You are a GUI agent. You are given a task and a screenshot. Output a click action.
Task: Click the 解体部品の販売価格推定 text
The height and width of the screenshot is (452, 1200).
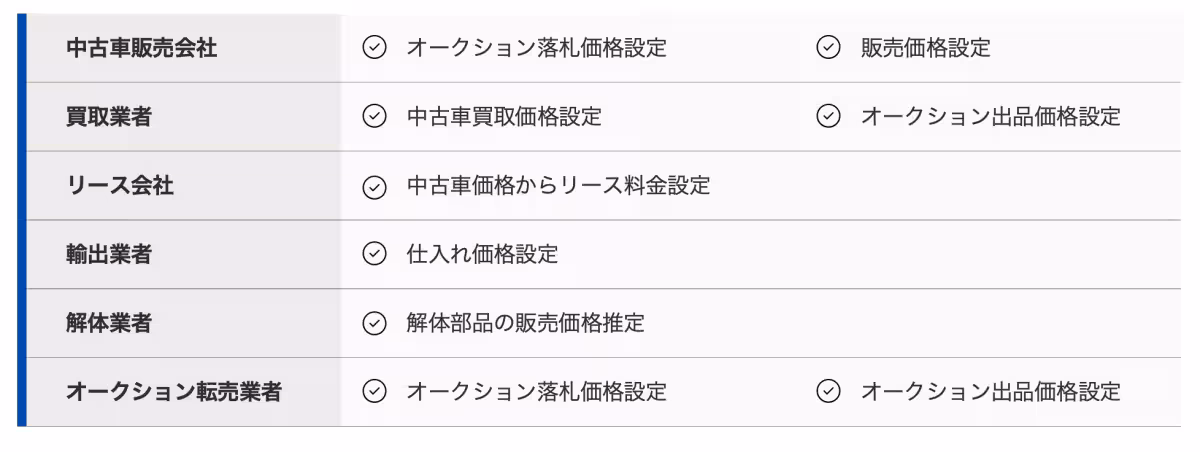(525, 323)
